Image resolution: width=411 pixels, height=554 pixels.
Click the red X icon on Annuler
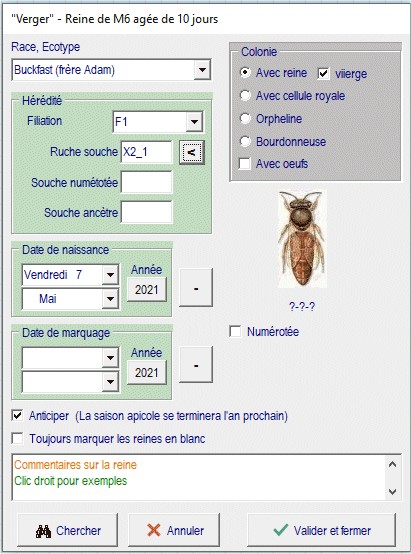154,530
